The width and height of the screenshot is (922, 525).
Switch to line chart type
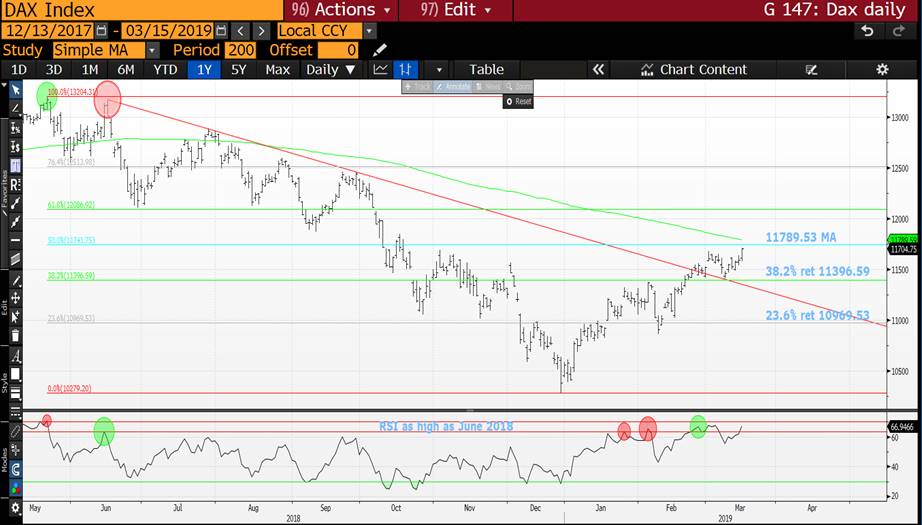click(380, 69)
